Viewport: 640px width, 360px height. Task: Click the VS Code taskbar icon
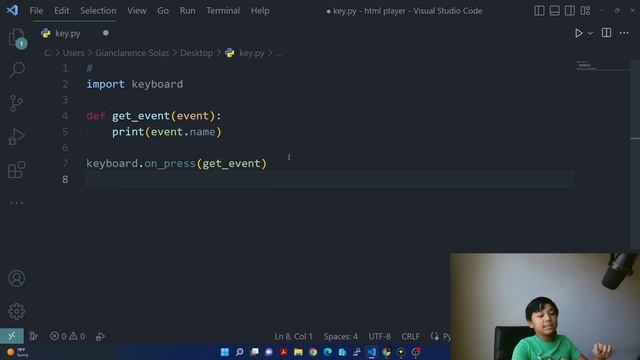(x=371, y=352)
